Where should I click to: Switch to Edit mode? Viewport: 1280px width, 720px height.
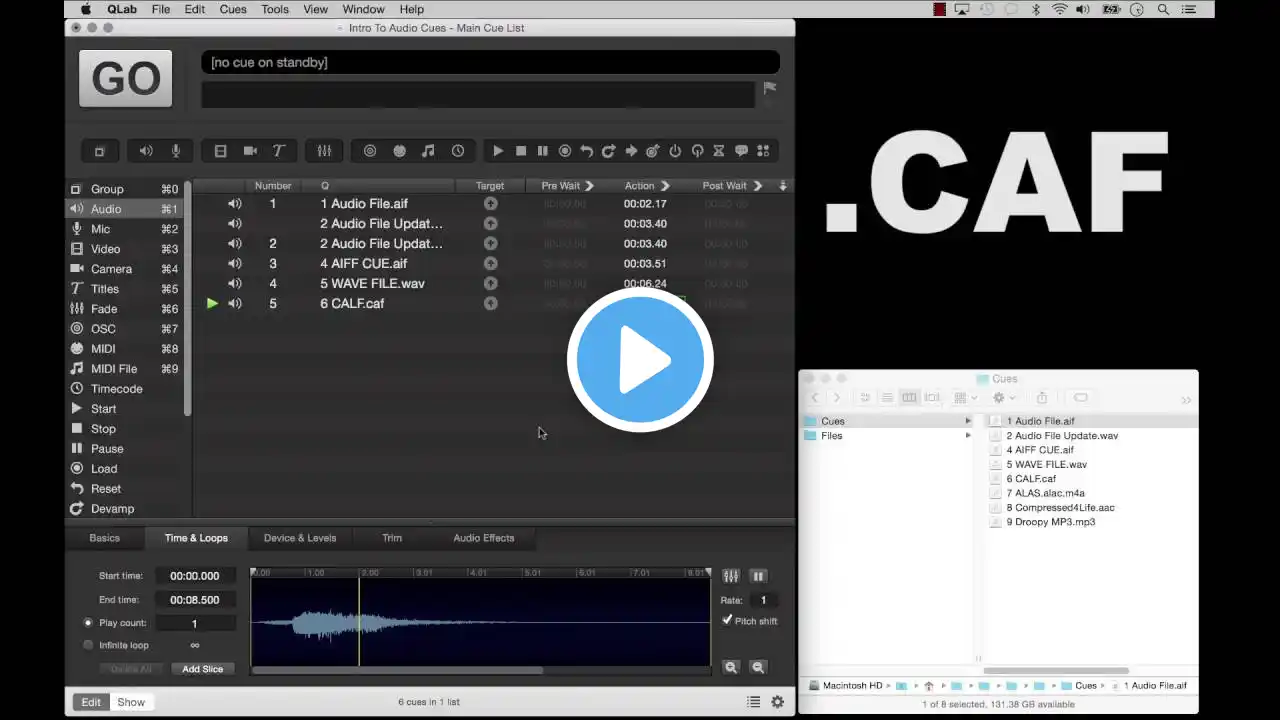(91, 702)
